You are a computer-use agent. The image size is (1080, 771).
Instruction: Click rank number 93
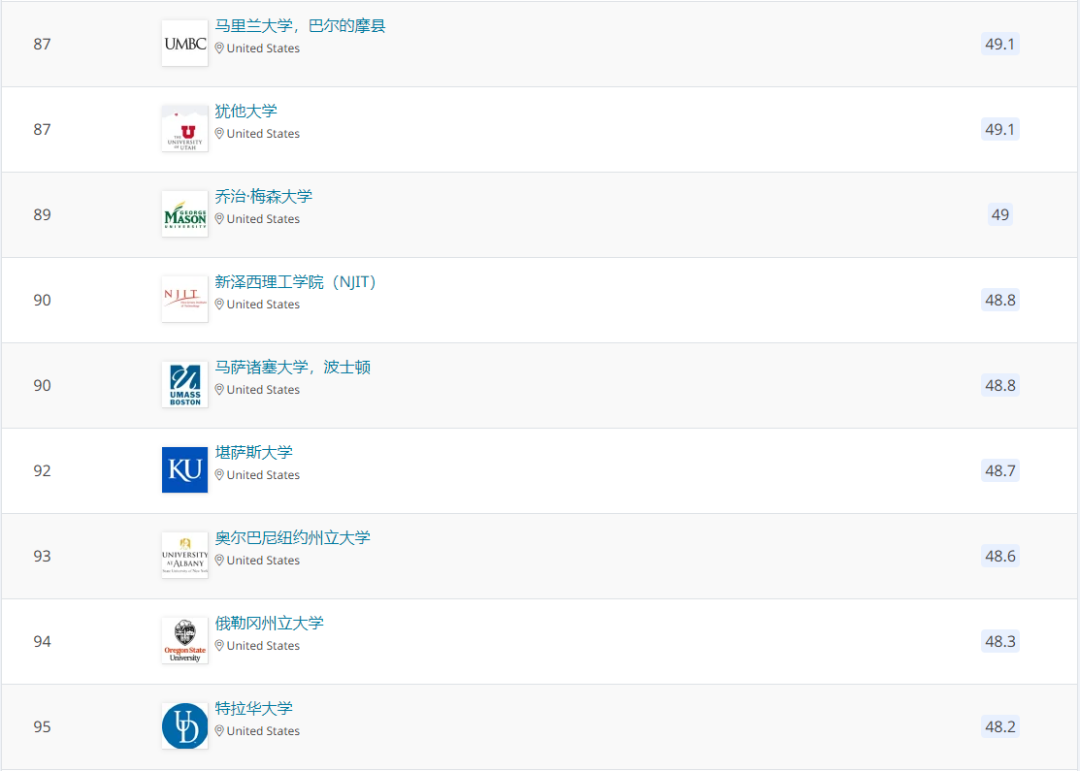[x=42, y=556]
